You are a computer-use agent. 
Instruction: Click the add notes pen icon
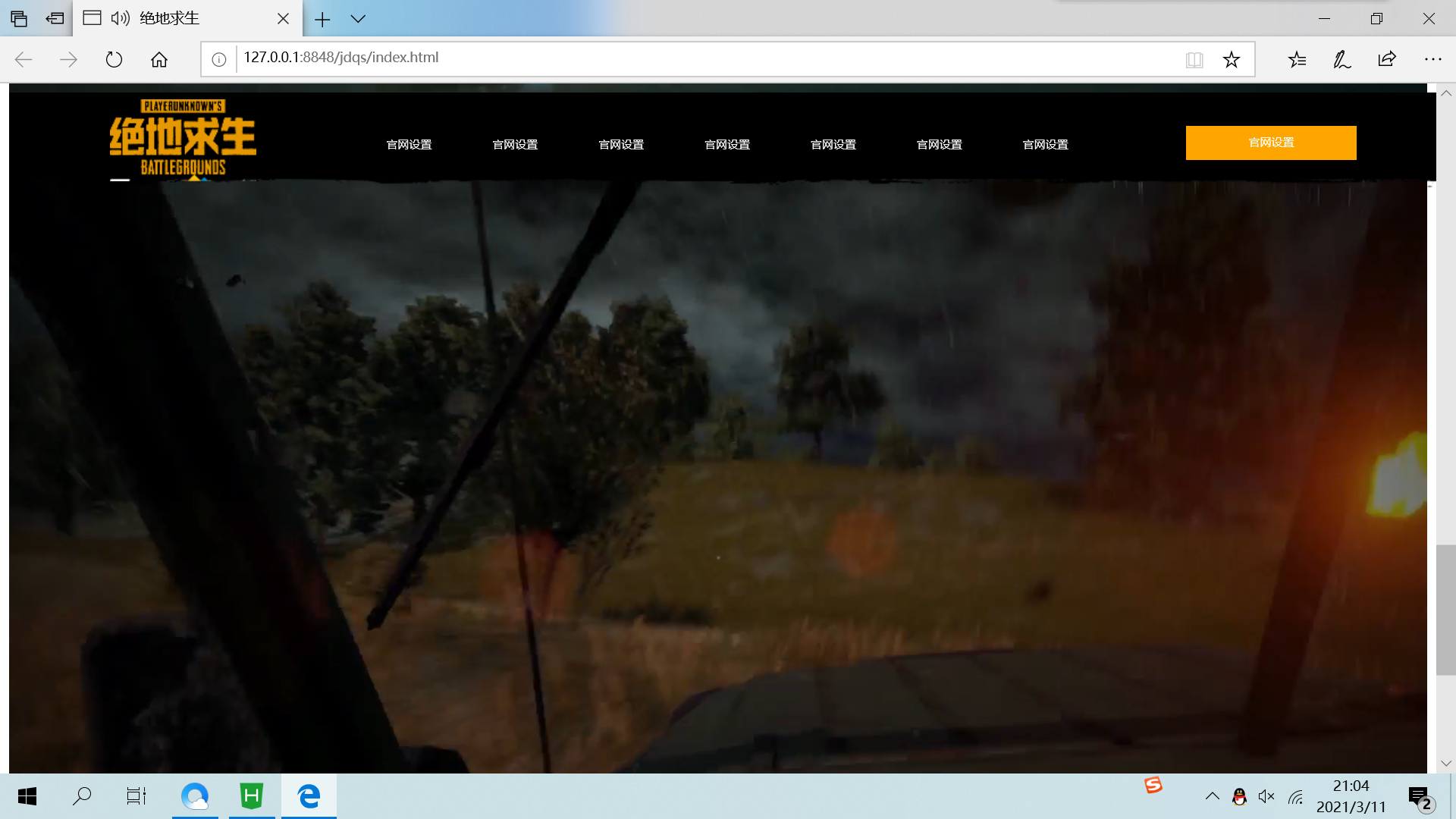tap(1341, 59)
